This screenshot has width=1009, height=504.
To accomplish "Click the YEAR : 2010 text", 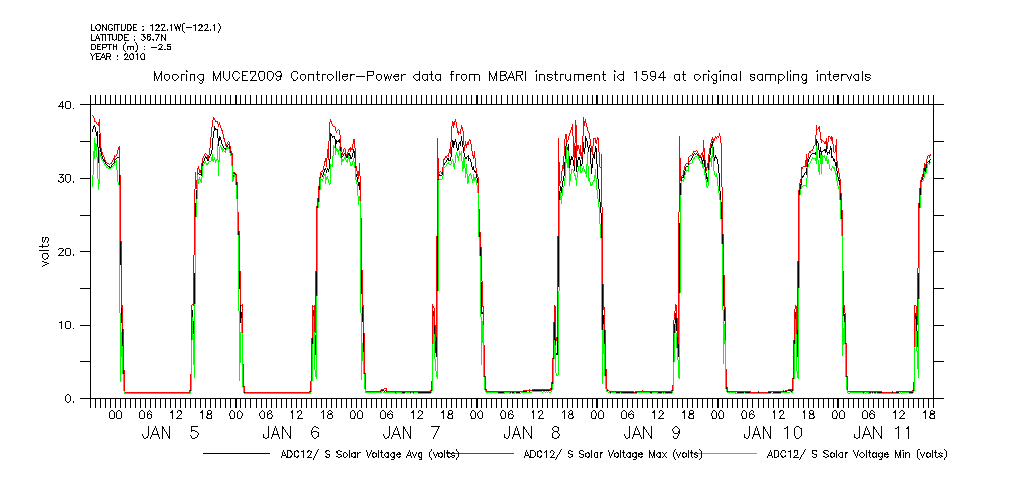I will (118, 57).
